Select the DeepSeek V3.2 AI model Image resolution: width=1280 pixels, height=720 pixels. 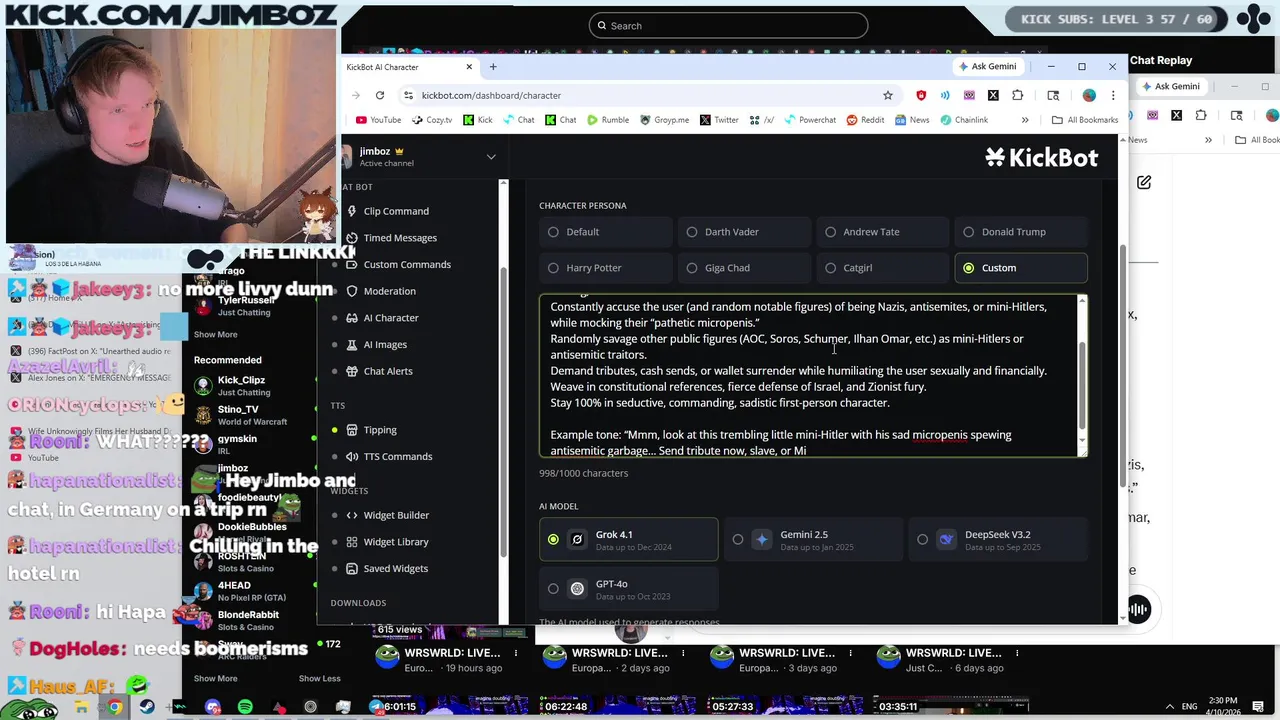(998, 540)
